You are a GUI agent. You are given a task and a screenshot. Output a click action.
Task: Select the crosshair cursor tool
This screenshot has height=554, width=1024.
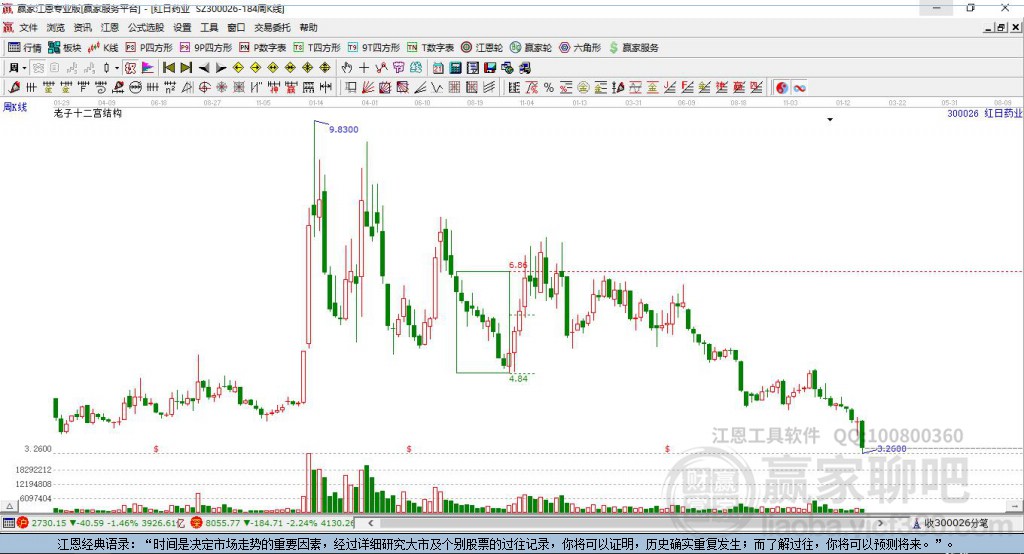pos(364,68)
